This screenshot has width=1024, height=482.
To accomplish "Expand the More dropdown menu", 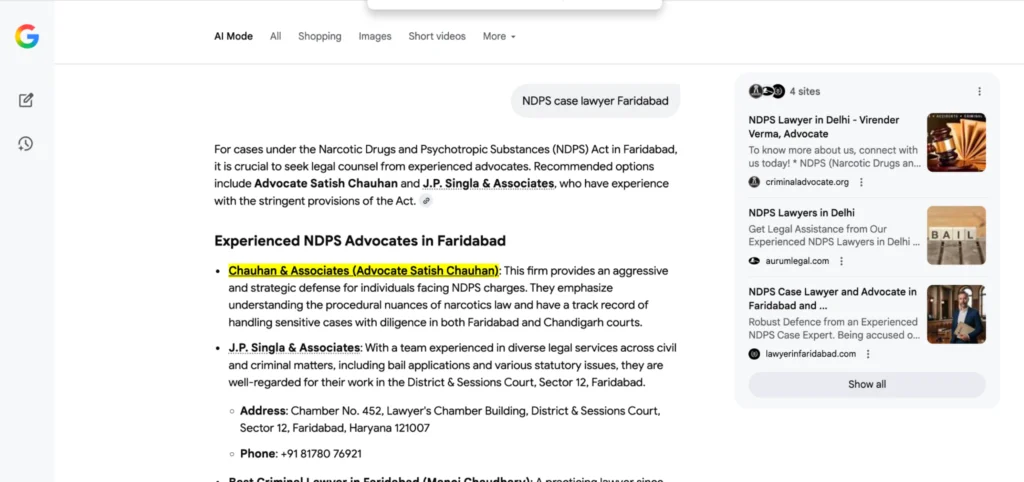I will [499, 37].
